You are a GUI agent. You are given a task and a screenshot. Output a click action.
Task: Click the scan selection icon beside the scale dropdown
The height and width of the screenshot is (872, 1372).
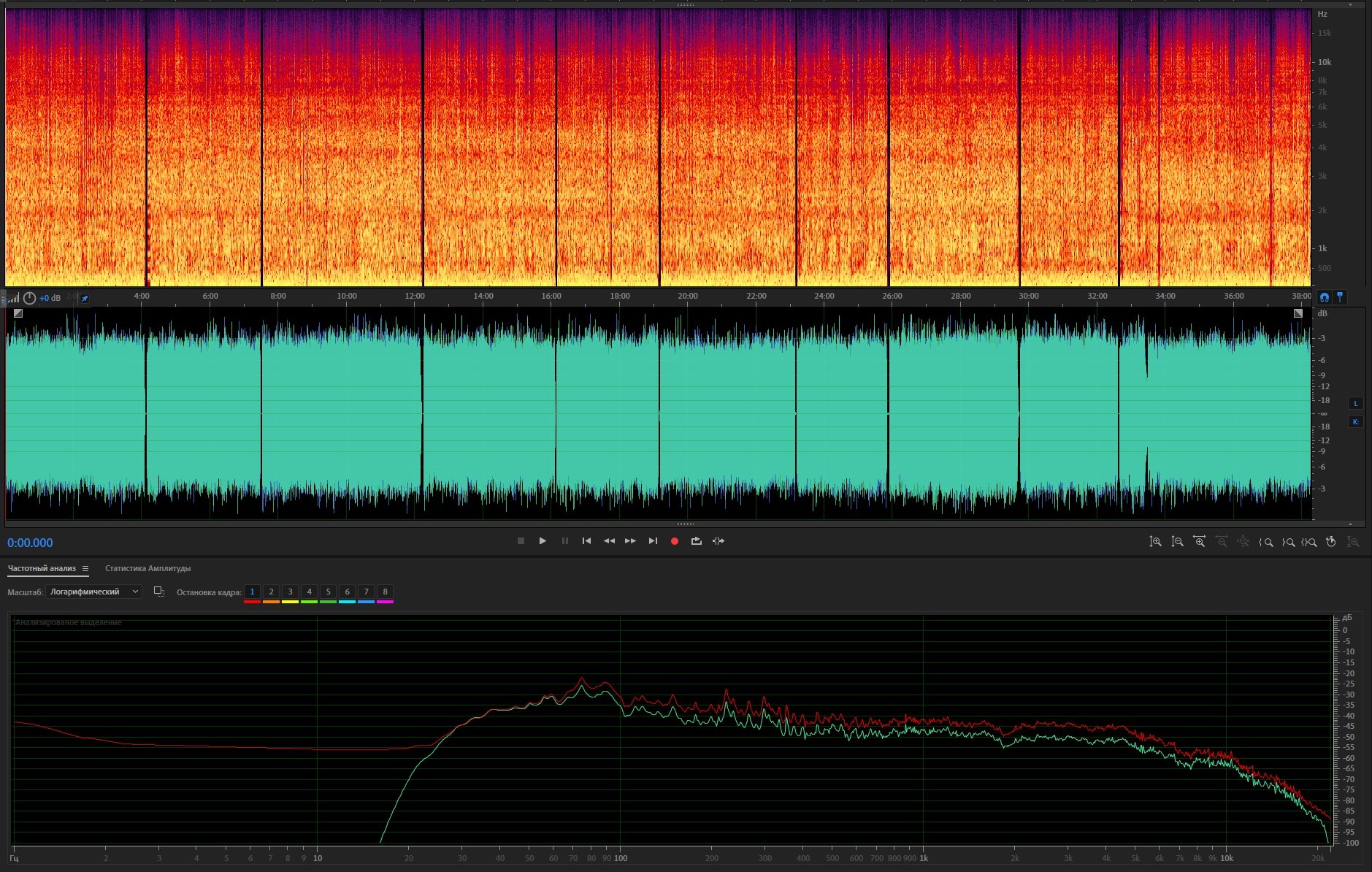(x=158, y=592)
